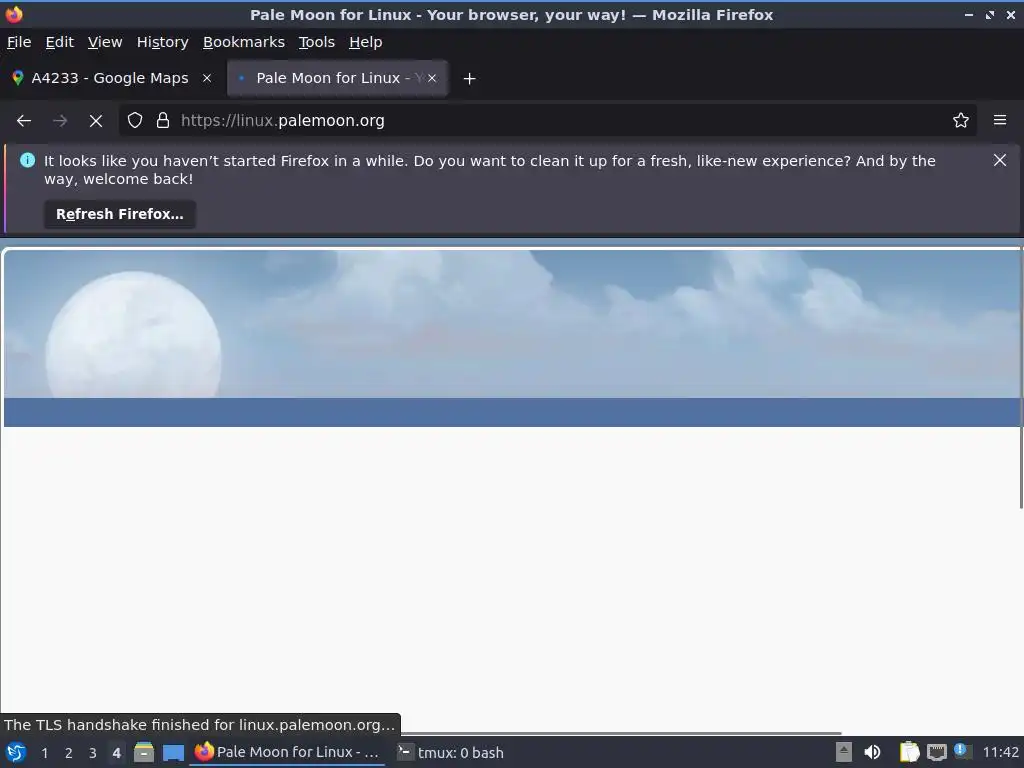This screenshot has height=768, width=1024.
Task: Switch to workspace 3
Action: [93, 753]
